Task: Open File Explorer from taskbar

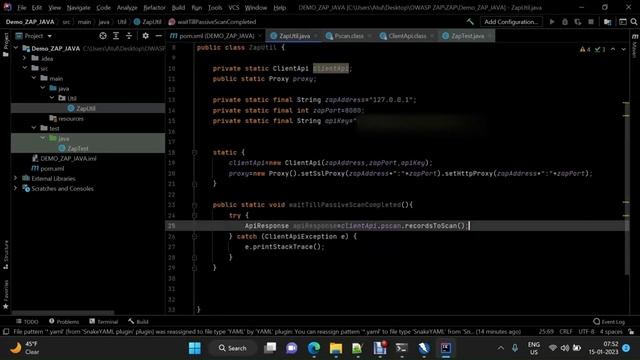Action: point(336,348)
